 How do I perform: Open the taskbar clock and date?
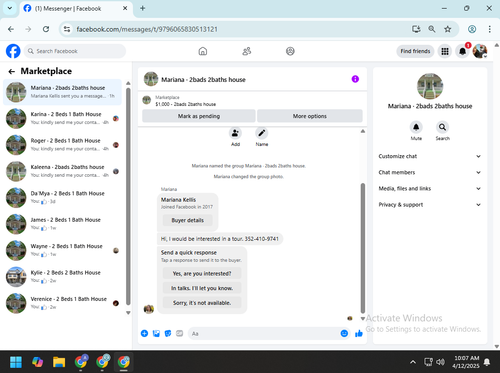(466, 362)
